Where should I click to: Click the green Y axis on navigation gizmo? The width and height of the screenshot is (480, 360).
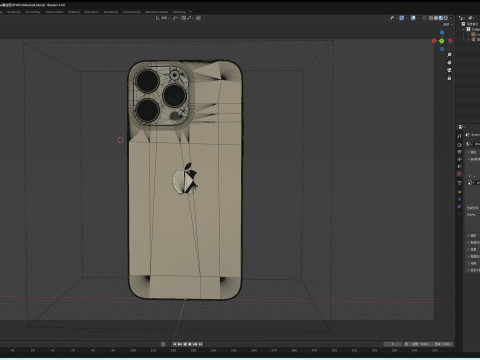point(442,41)
